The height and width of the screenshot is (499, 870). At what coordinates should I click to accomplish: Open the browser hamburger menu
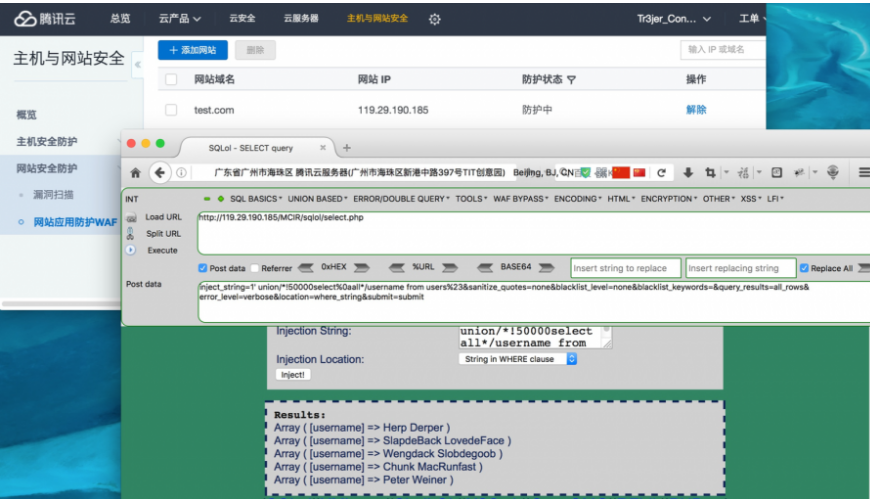864,173
